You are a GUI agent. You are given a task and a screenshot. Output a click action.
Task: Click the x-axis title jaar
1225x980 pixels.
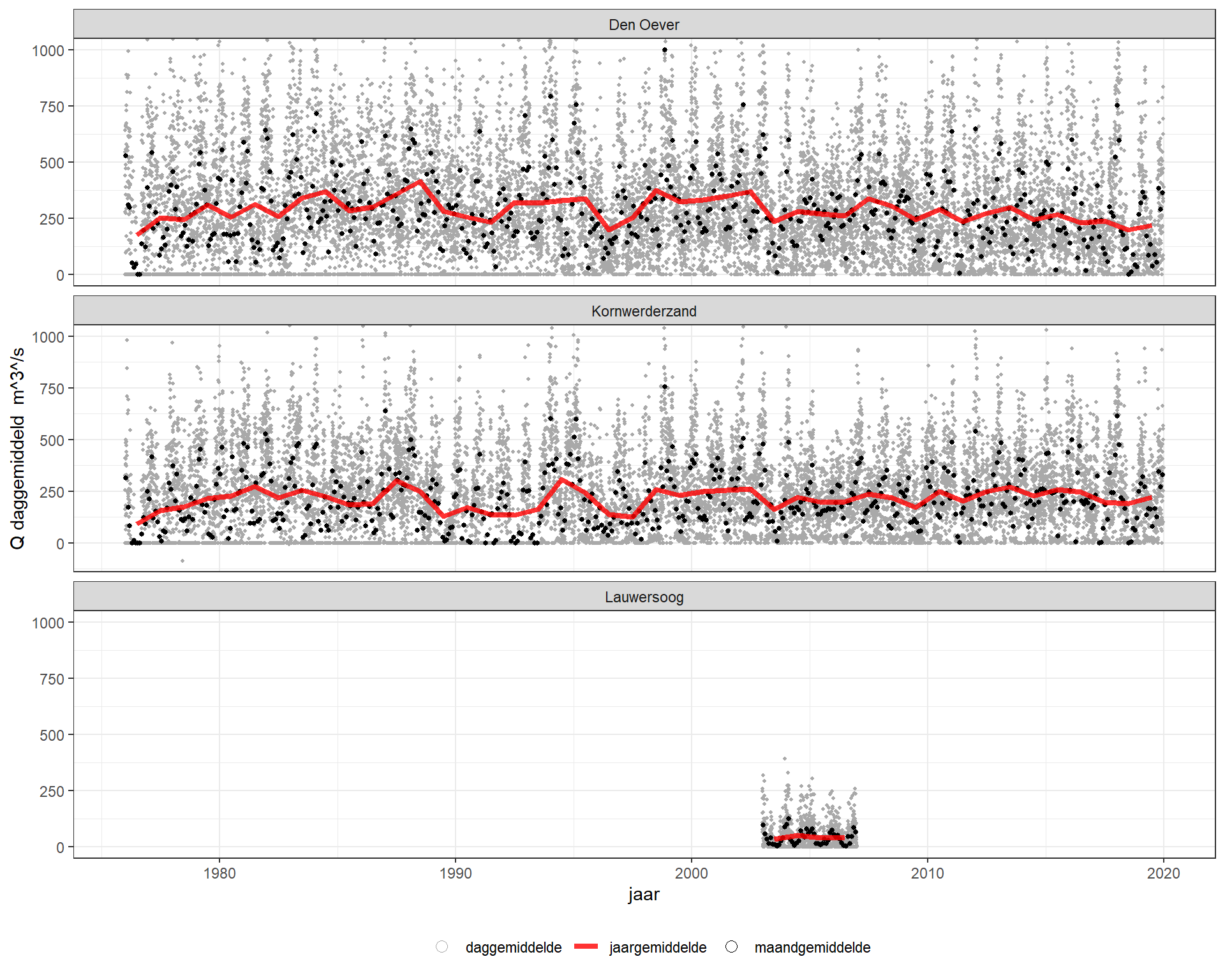[x=644, y=895]
